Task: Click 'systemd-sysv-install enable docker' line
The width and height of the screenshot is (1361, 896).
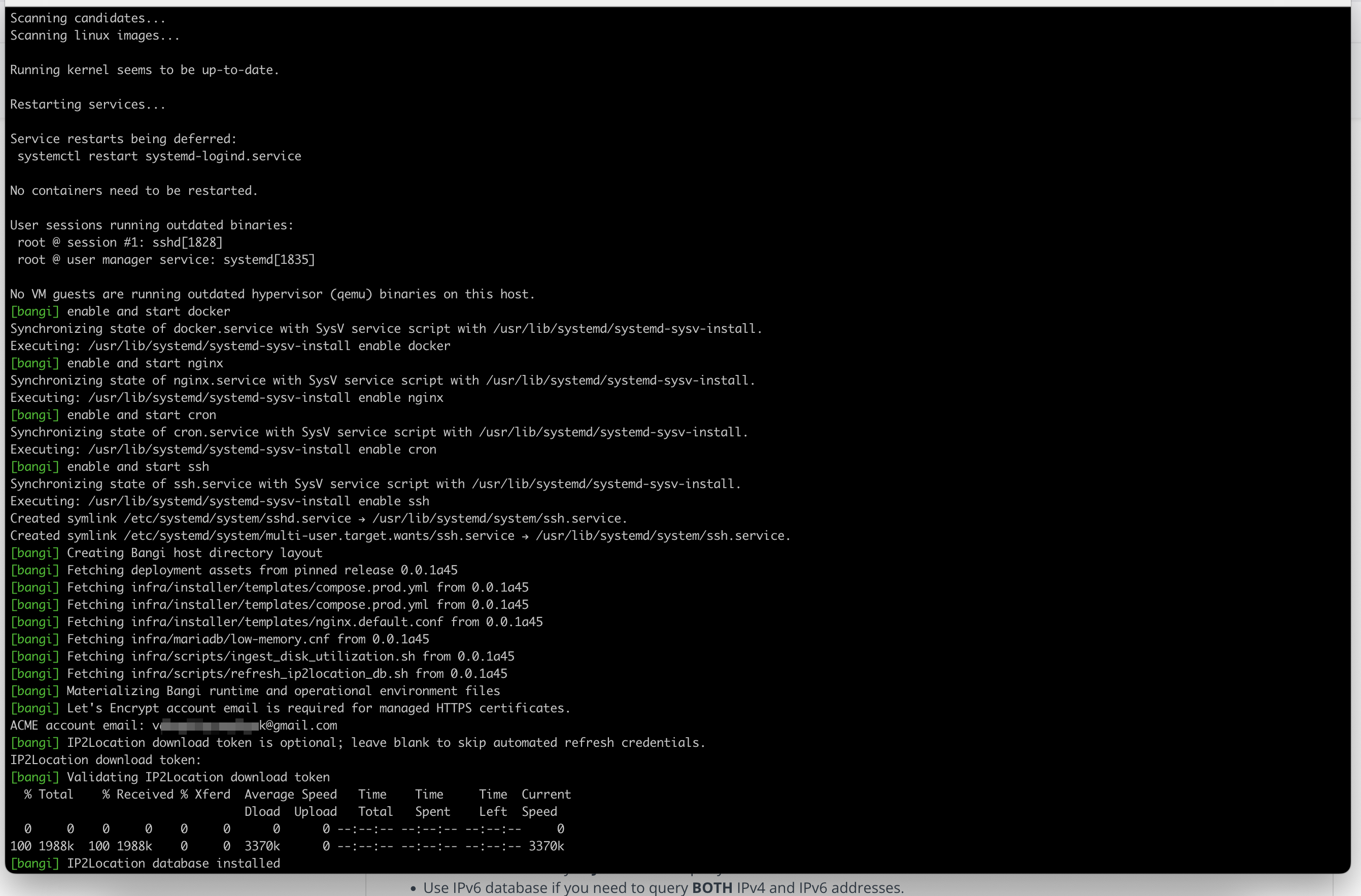Action: coord(230,346)
